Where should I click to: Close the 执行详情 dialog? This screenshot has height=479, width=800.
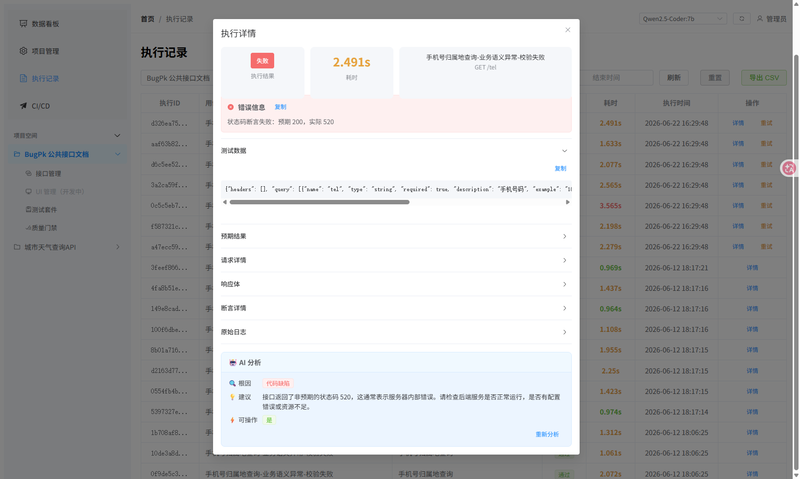[567, 30]
